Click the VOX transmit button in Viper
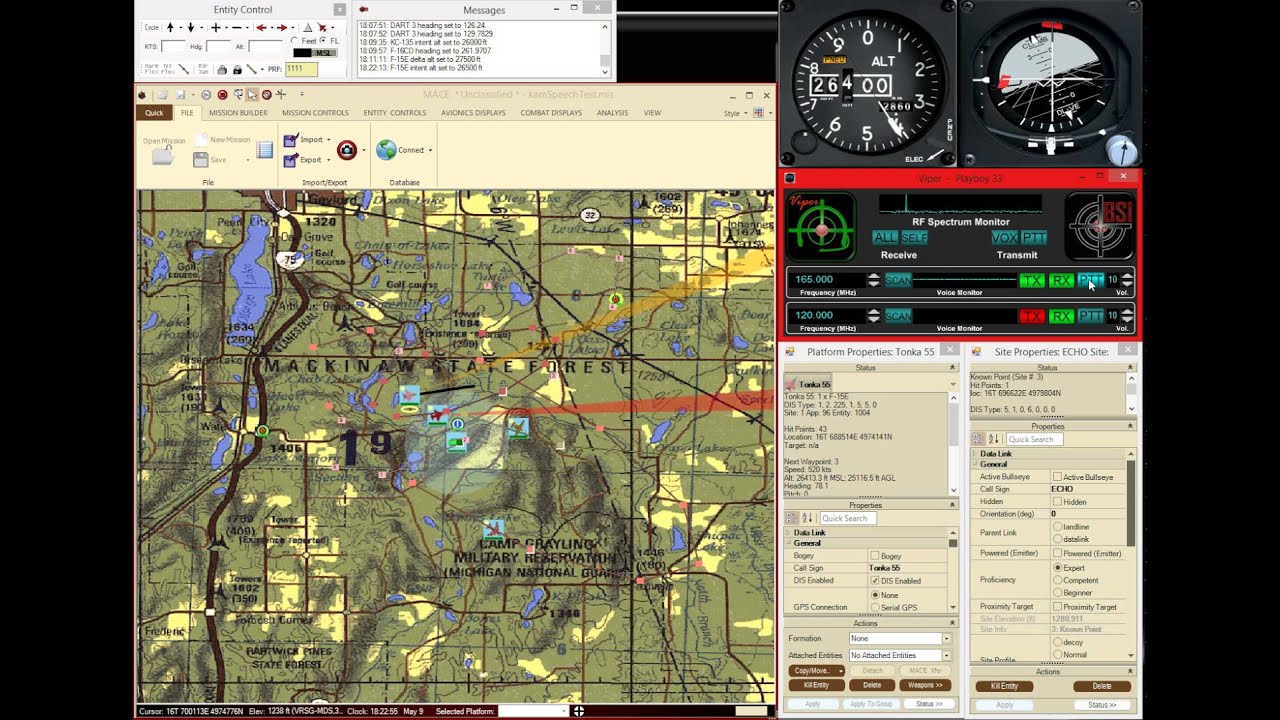This screenshot has width=1280, height=720. pyautogui.click(x=1005, y=238)
